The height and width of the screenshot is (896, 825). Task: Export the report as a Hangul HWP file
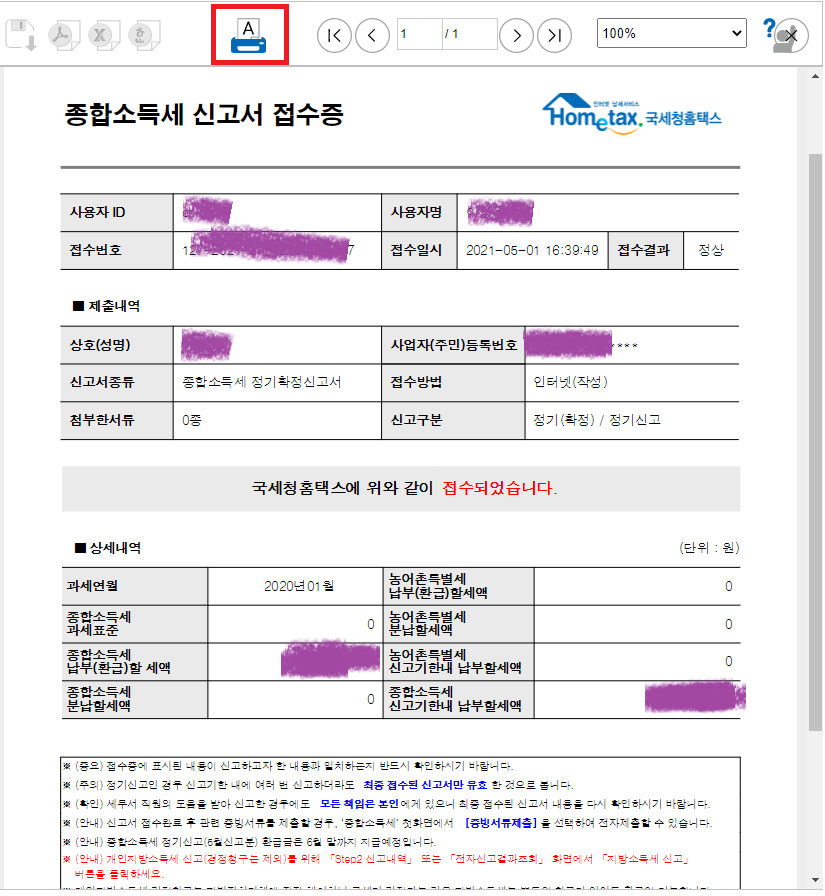(x=143, y=35)
